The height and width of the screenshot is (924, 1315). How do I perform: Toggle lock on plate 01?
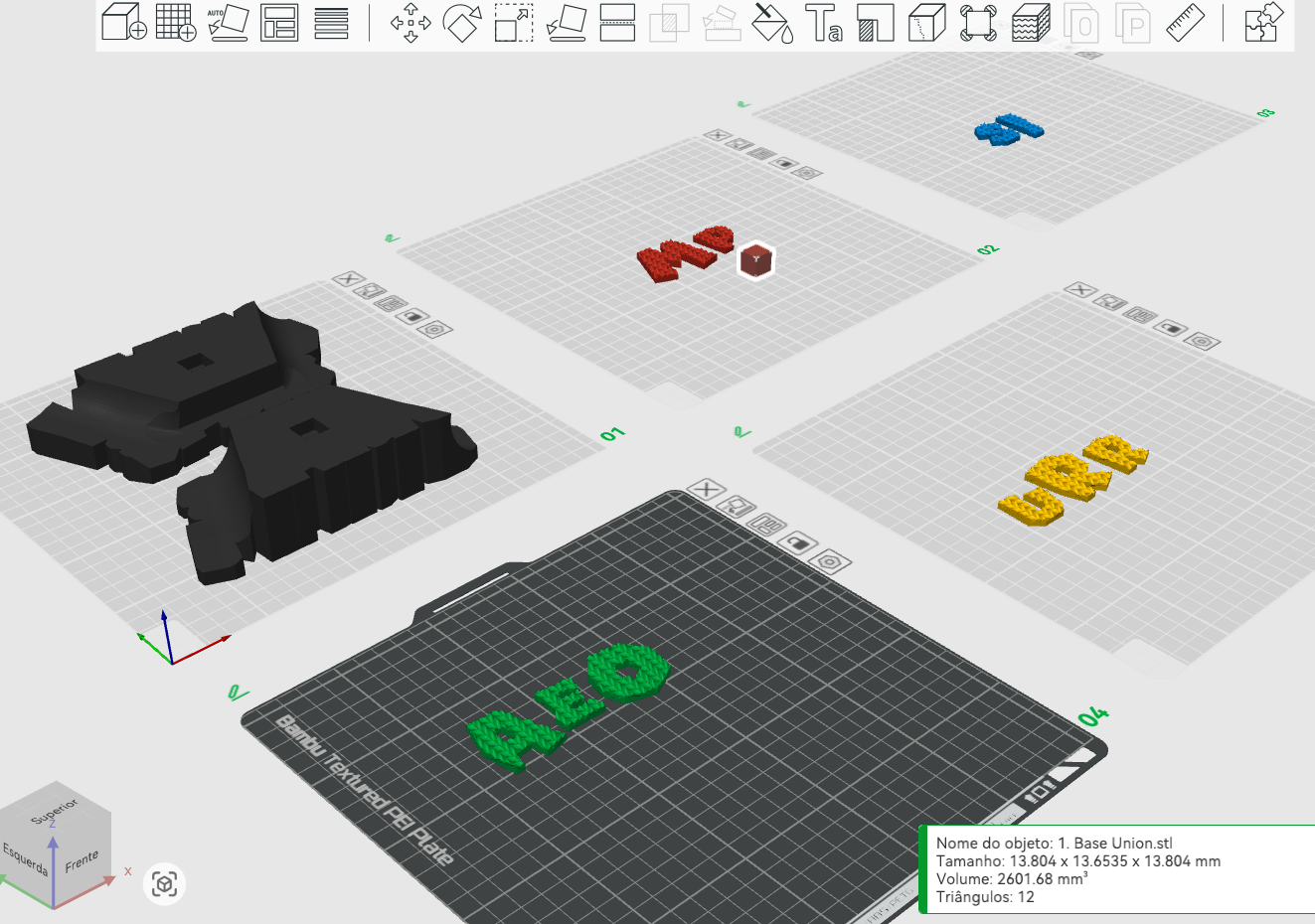tap(413, 316)
